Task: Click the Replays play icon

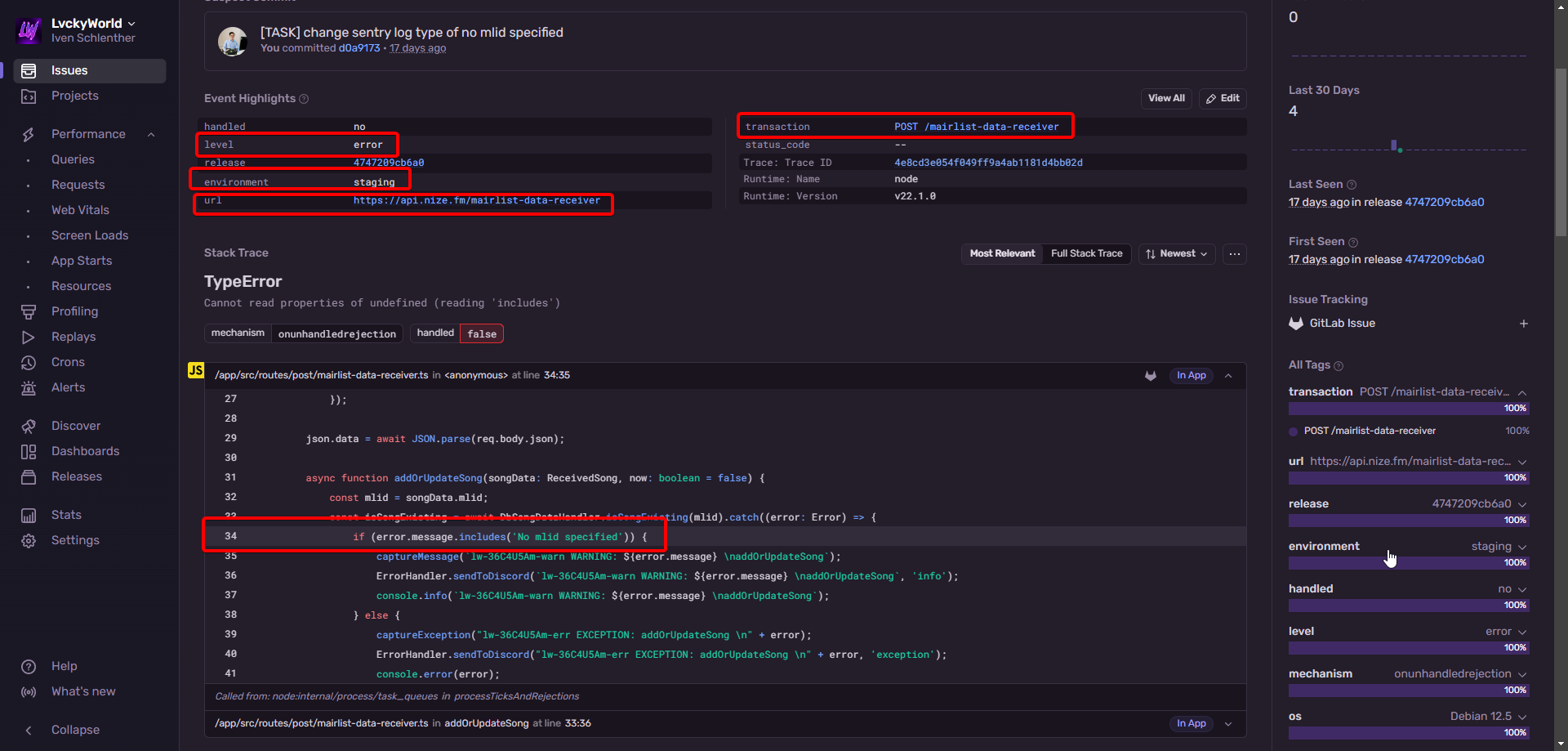Action: coord(29,337)
